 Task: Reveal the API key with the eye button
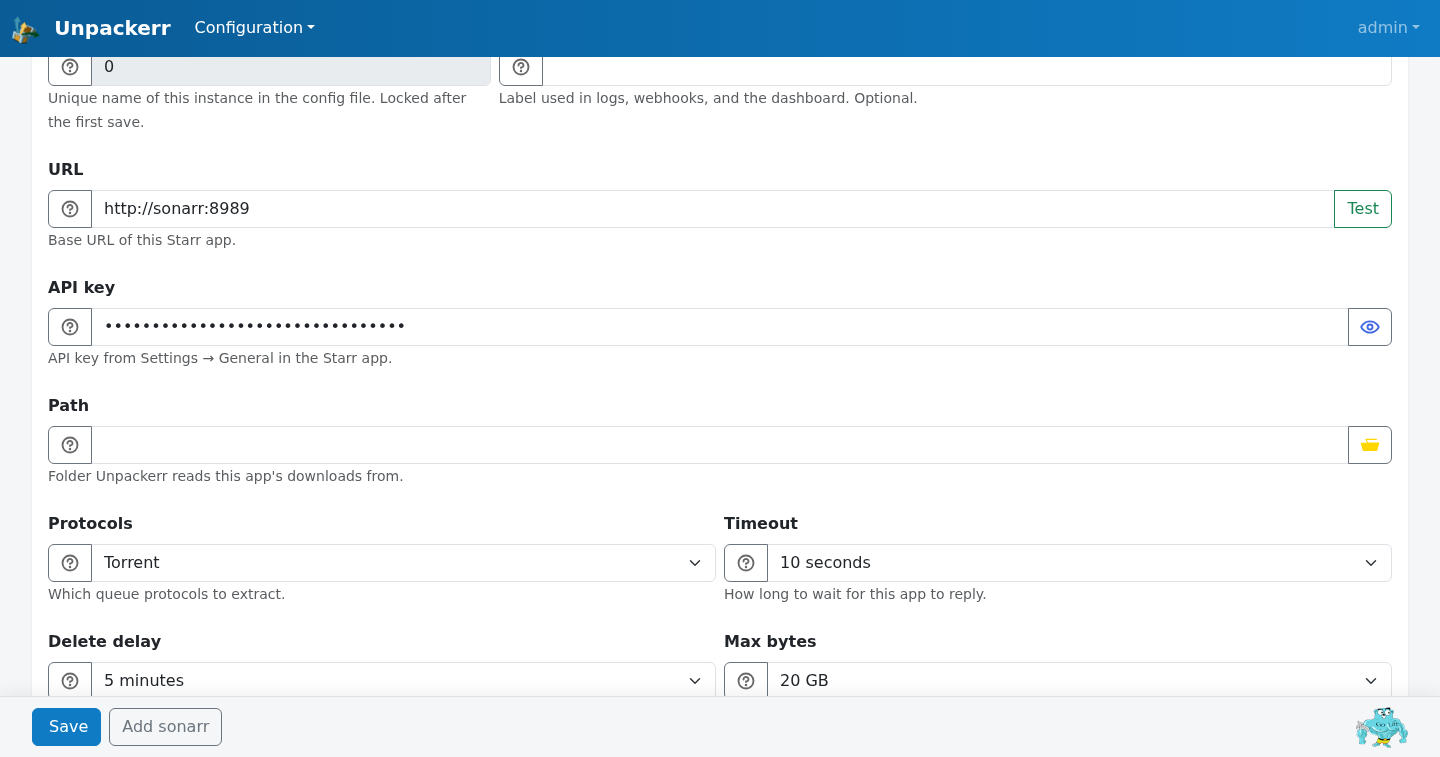click(x=1370, y=327)
